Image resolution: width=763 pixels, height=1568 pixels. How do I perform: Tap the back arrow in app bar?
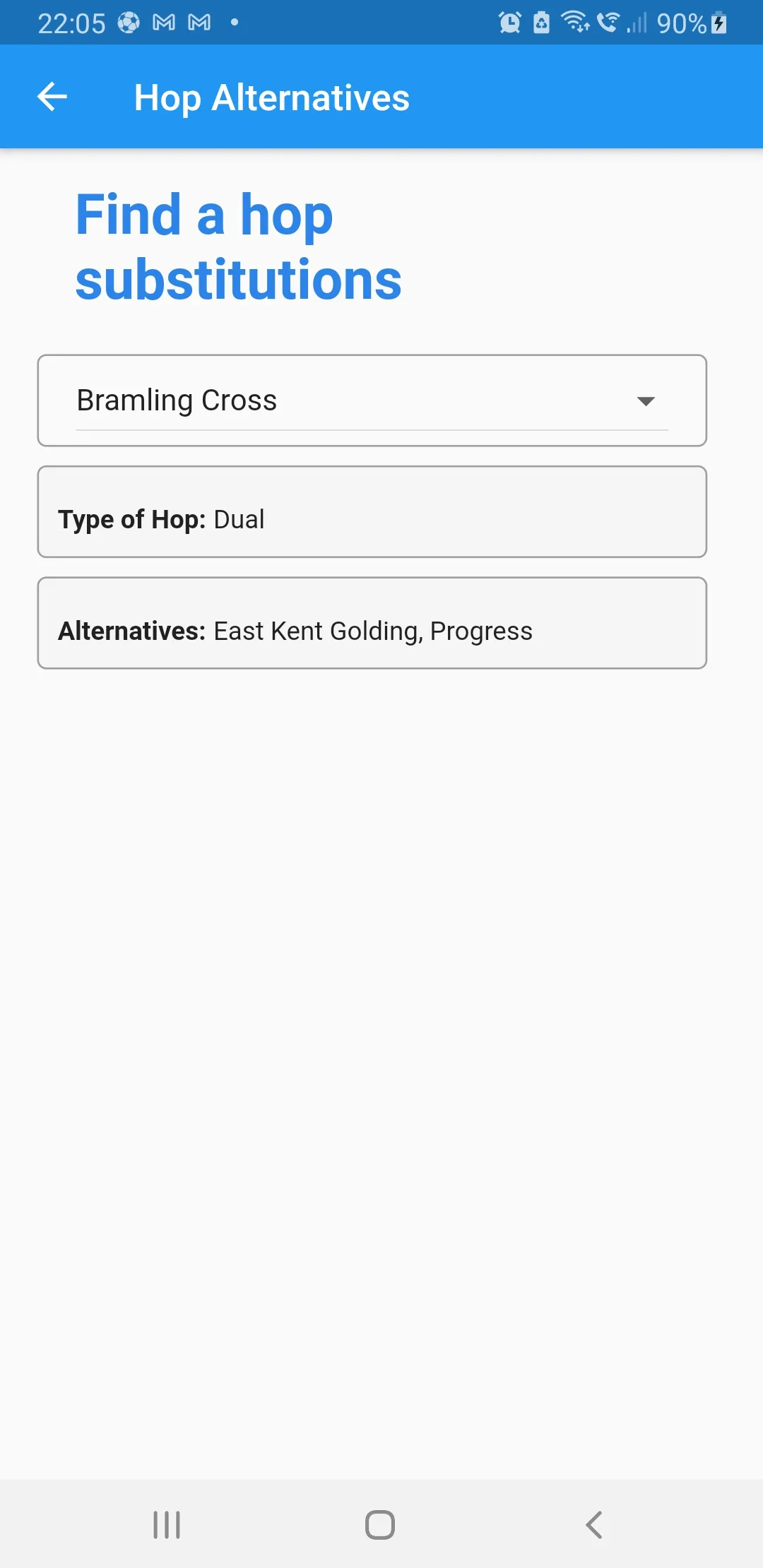coord(52,97)
